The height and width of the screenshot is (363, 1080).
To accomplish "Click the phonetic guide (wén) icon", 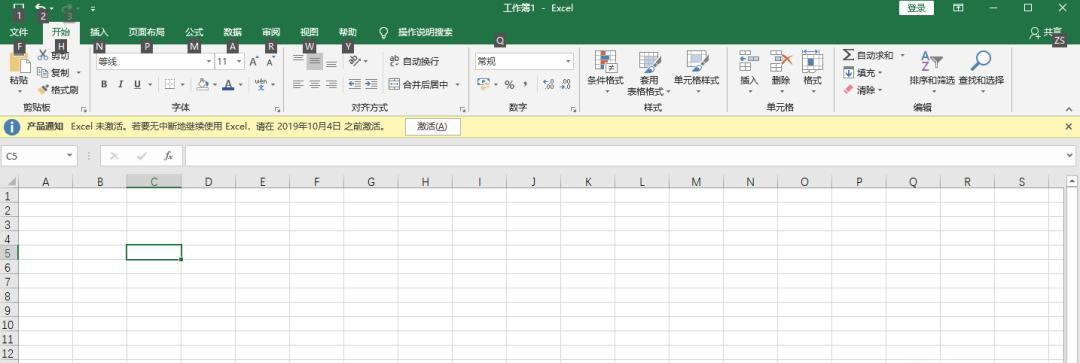I will 261,84.
